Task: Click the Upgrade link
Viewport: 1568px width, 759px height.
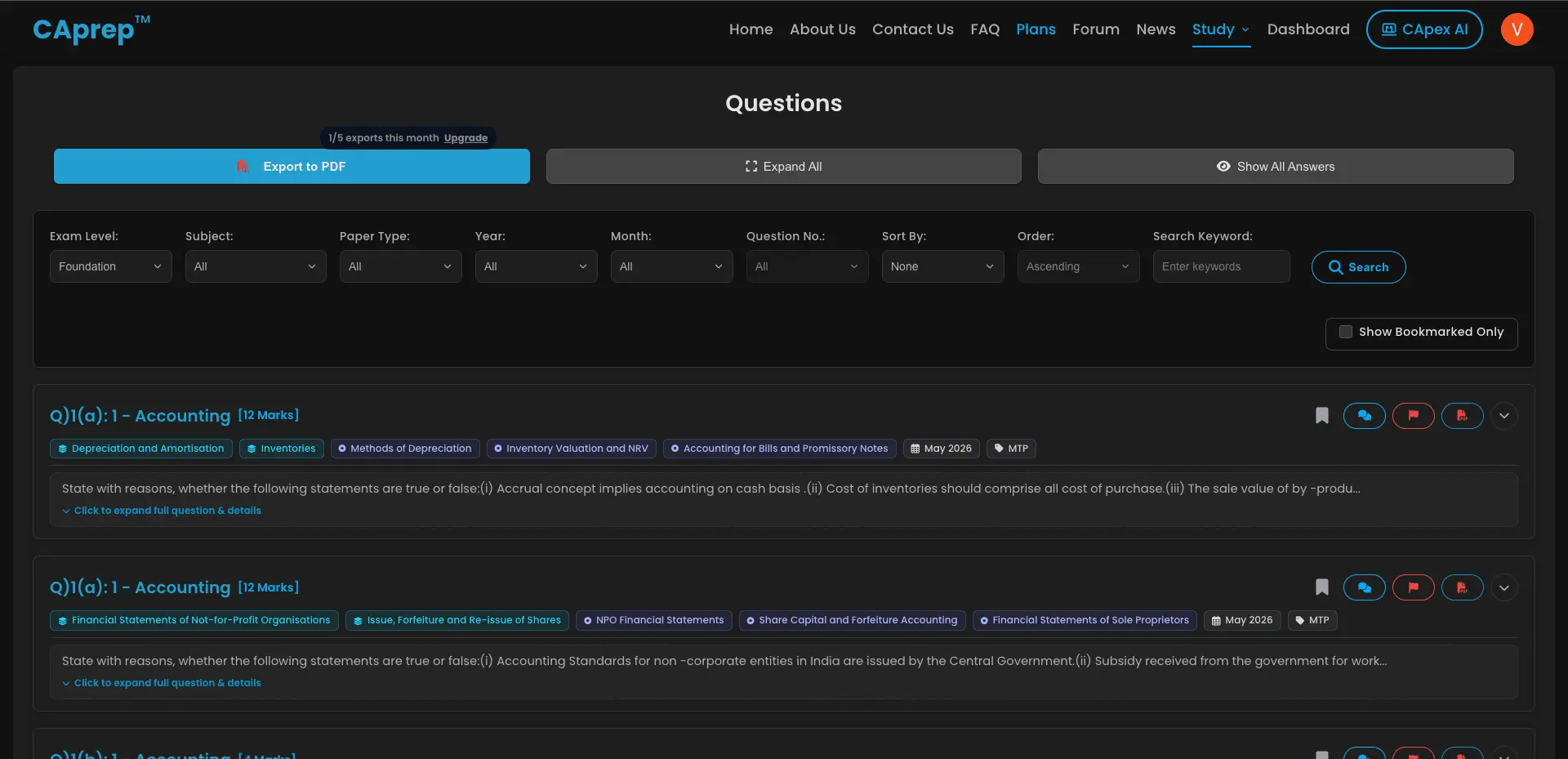Action: pos(465,138)
